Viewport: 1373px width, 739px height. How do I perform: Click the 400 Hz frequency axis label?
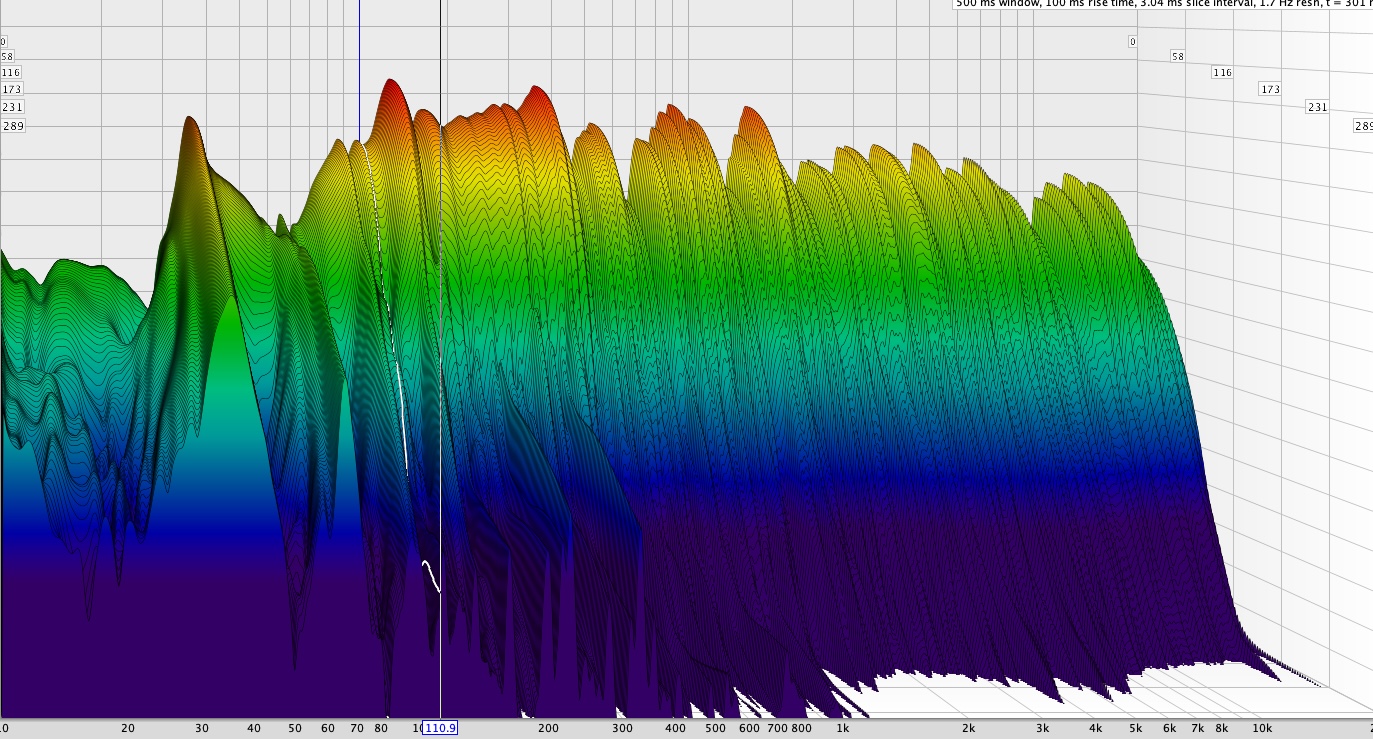pyautogui.click(x=675, y=728)
